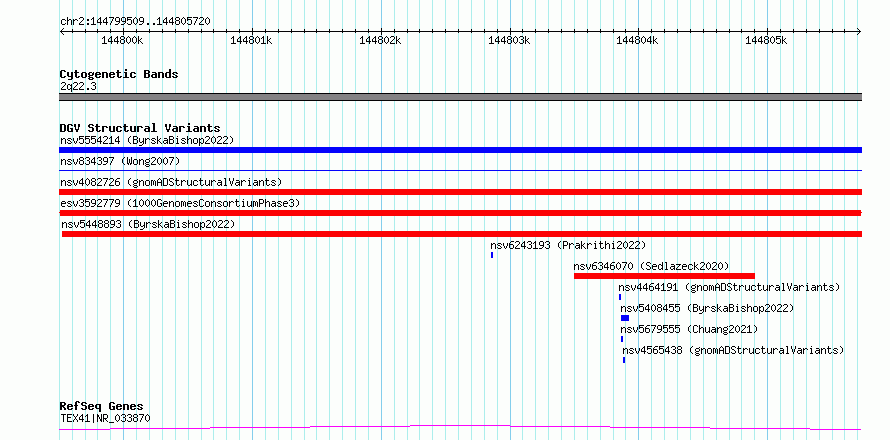Open the nsv834397 (Wong2007) label
Screen dimensions: 890x440
click(120, 161)
